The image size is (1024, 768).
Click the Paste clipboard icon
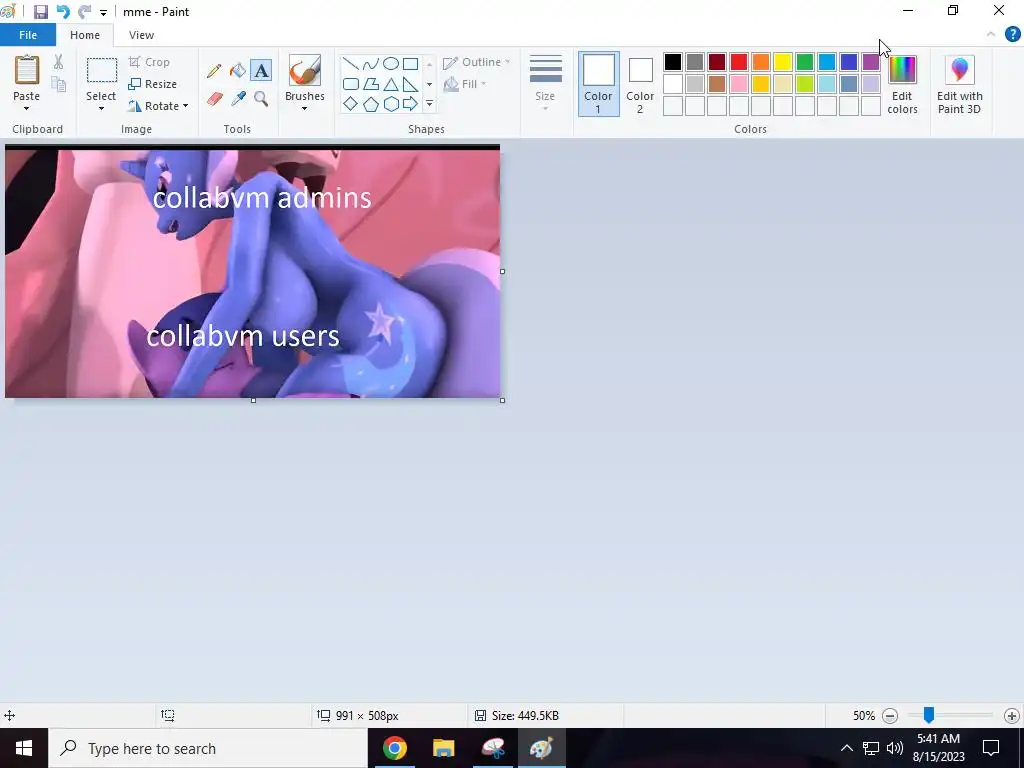tap(27, 70)
